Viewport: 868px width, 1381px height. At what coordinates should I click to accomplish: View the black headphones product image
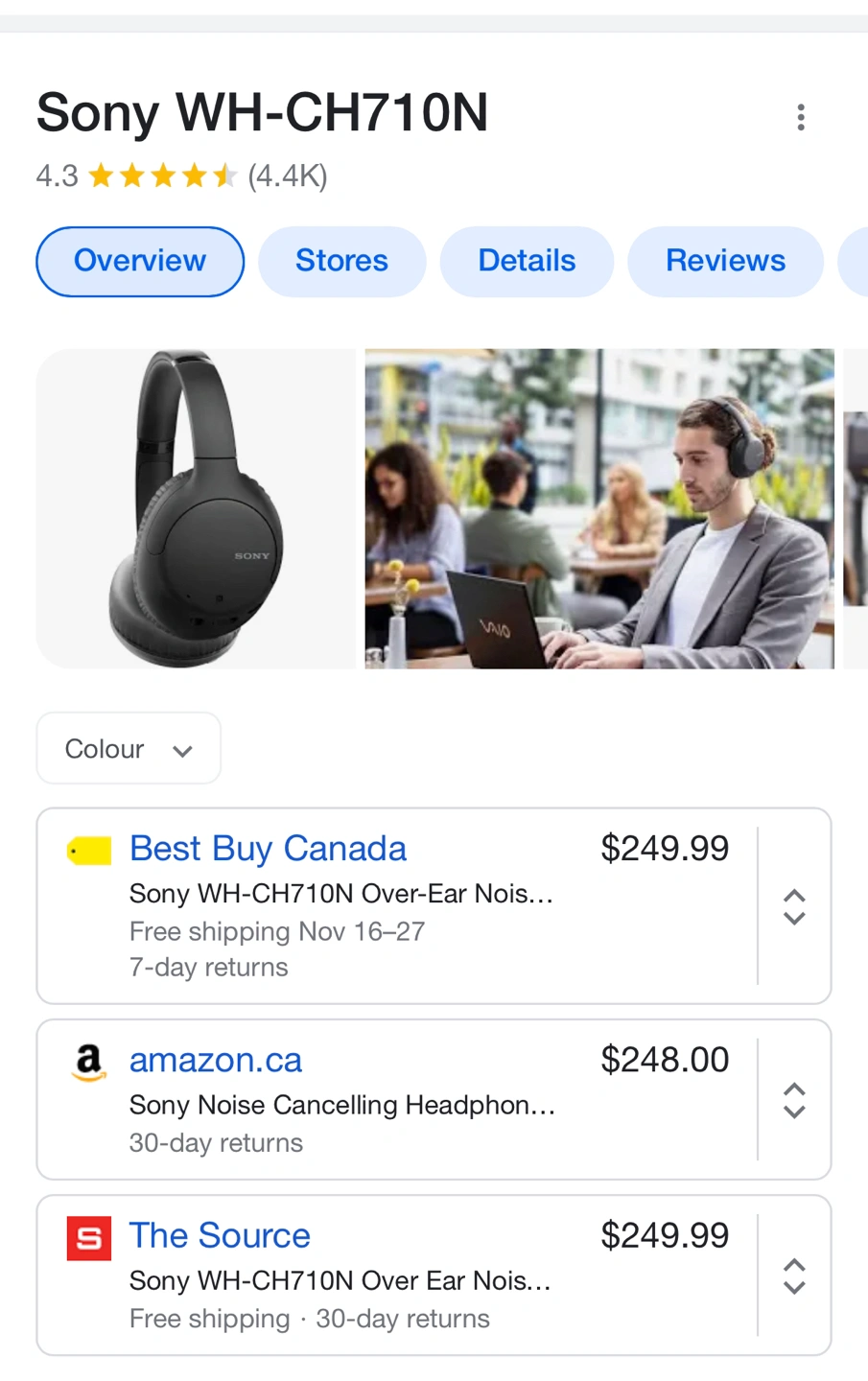196,508
